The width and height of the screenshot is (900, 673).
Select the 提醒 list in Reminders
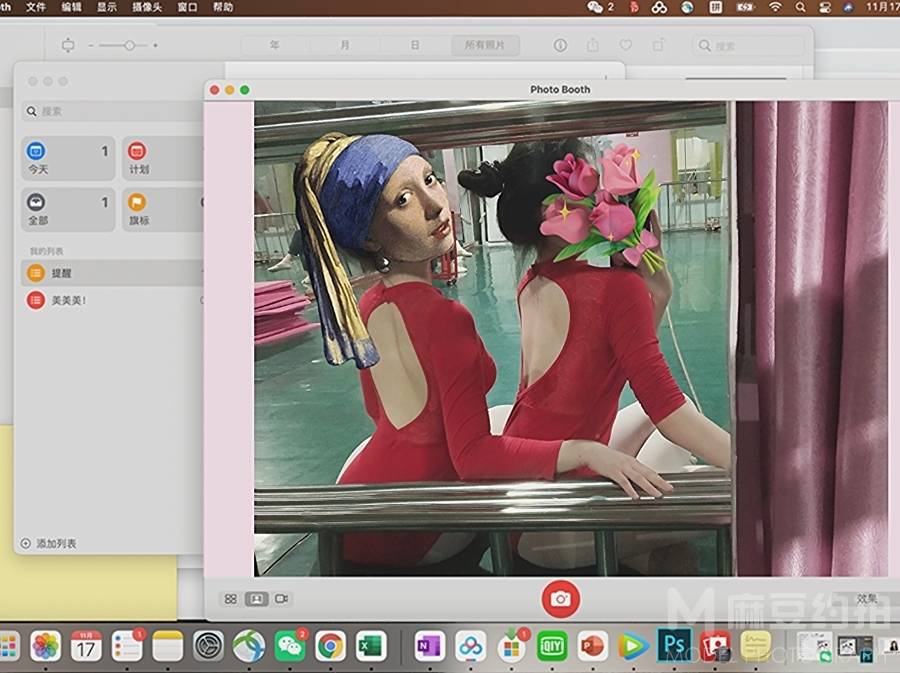112,273
